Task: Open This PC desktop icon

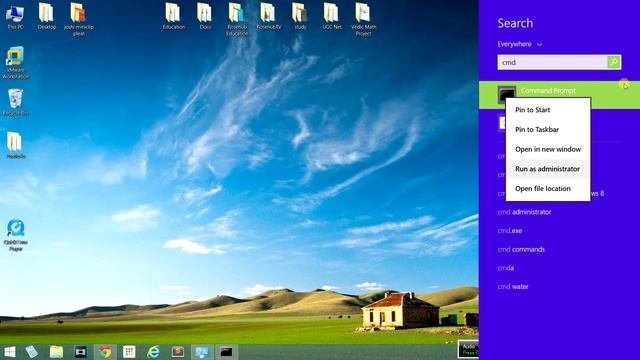Action: pos(15,17)
